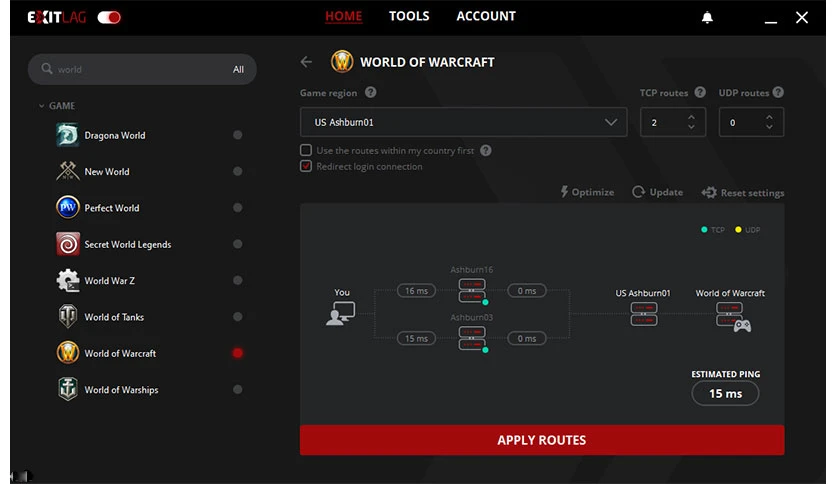
Task: Select the Dragona World game icon
Action: (x=68, y=135)
